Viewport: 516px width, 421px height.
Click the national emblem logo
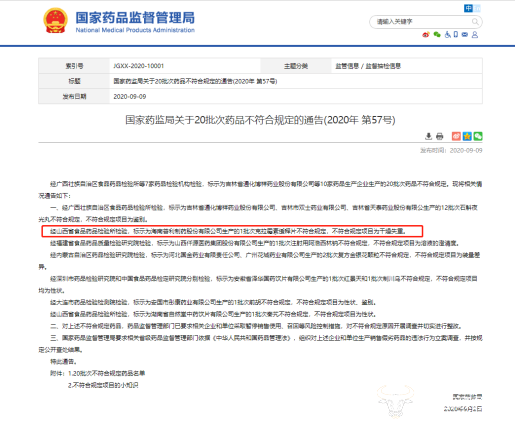[55, 21]
